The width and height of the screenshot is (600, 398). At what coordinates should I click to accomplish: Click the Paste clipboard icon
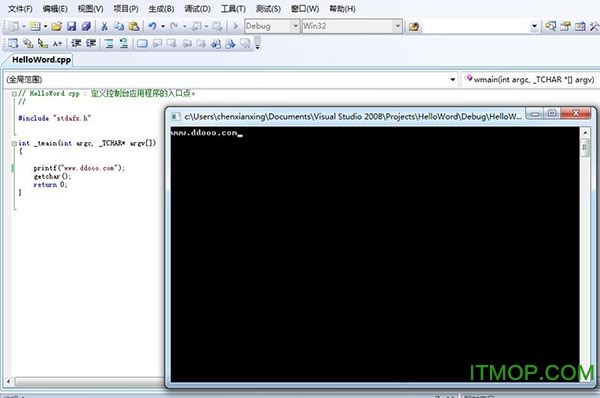click(134, 26)
